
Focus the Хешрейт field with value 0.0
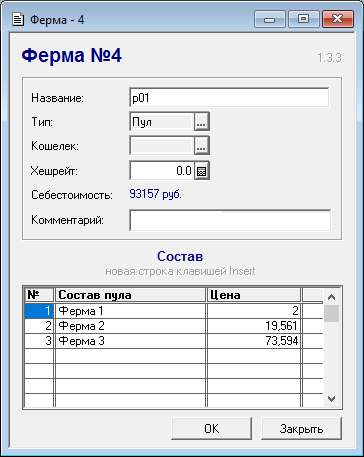click(x=161, y=171)
